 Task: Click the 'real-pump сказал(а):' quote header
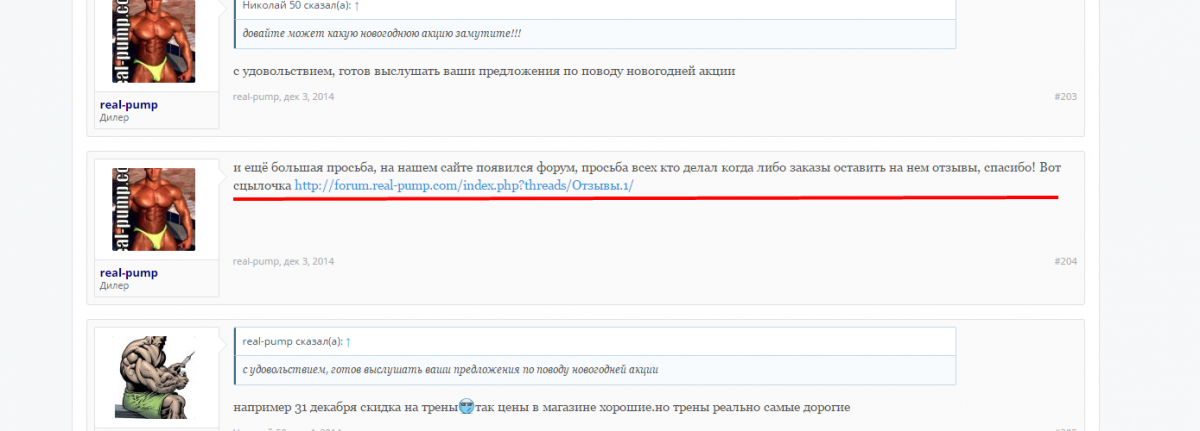click(292, 341)
